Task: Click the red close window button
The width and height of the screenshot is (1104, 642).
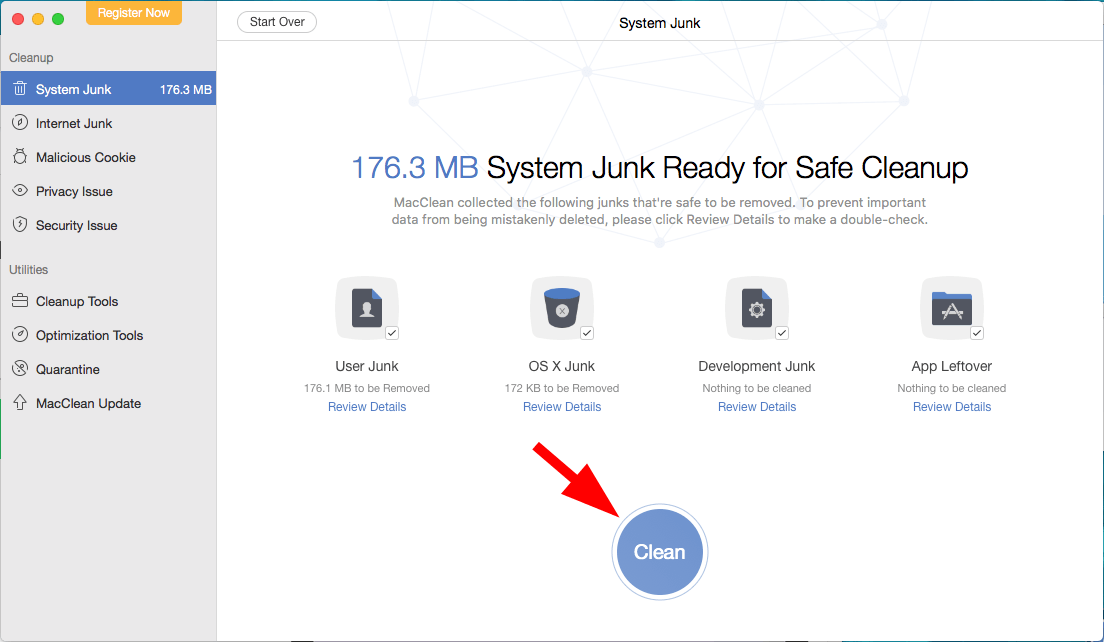Action: coord(18,19)
